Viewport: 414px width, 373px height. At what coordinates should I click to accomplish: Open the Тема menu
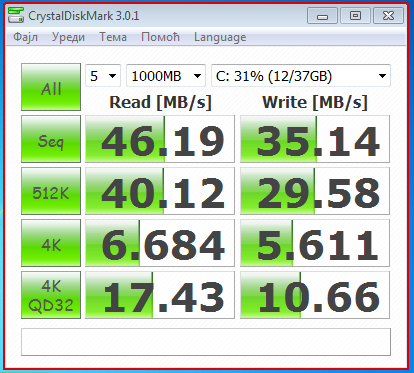[113, 37]
